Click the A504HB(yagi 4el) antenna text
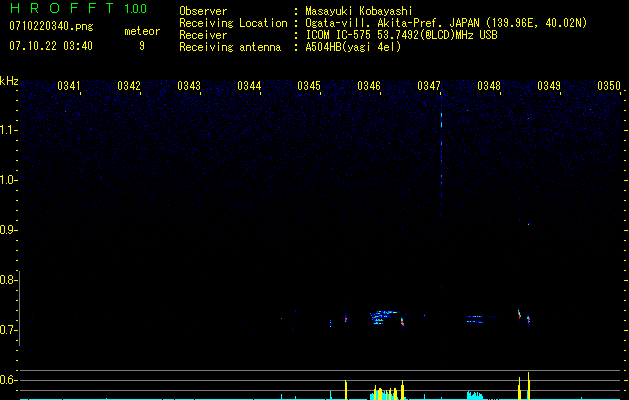 353,47
